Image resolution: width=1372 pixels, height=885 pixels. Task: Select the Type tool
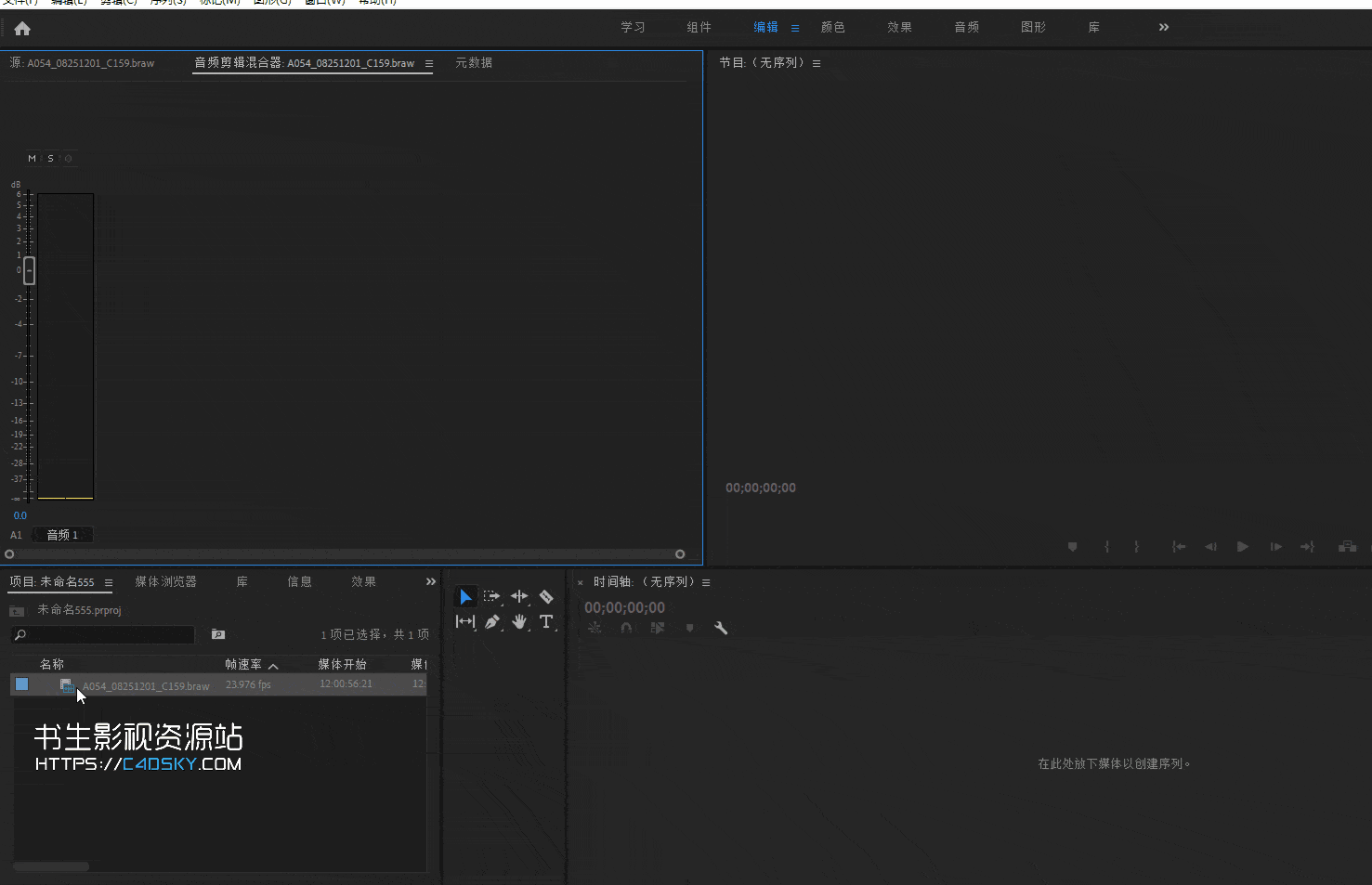546,621
